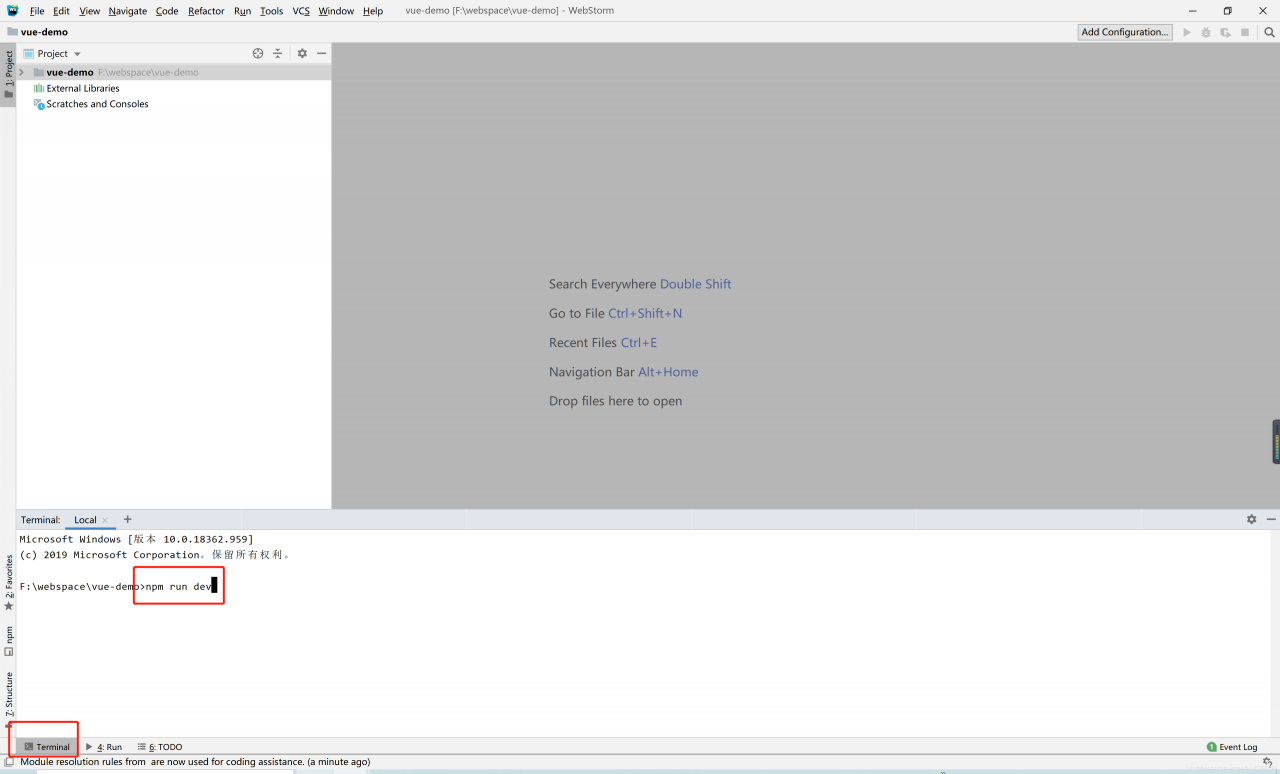Open the View menu
This screenshot has height=774, width=1280.
click(90, 11)
